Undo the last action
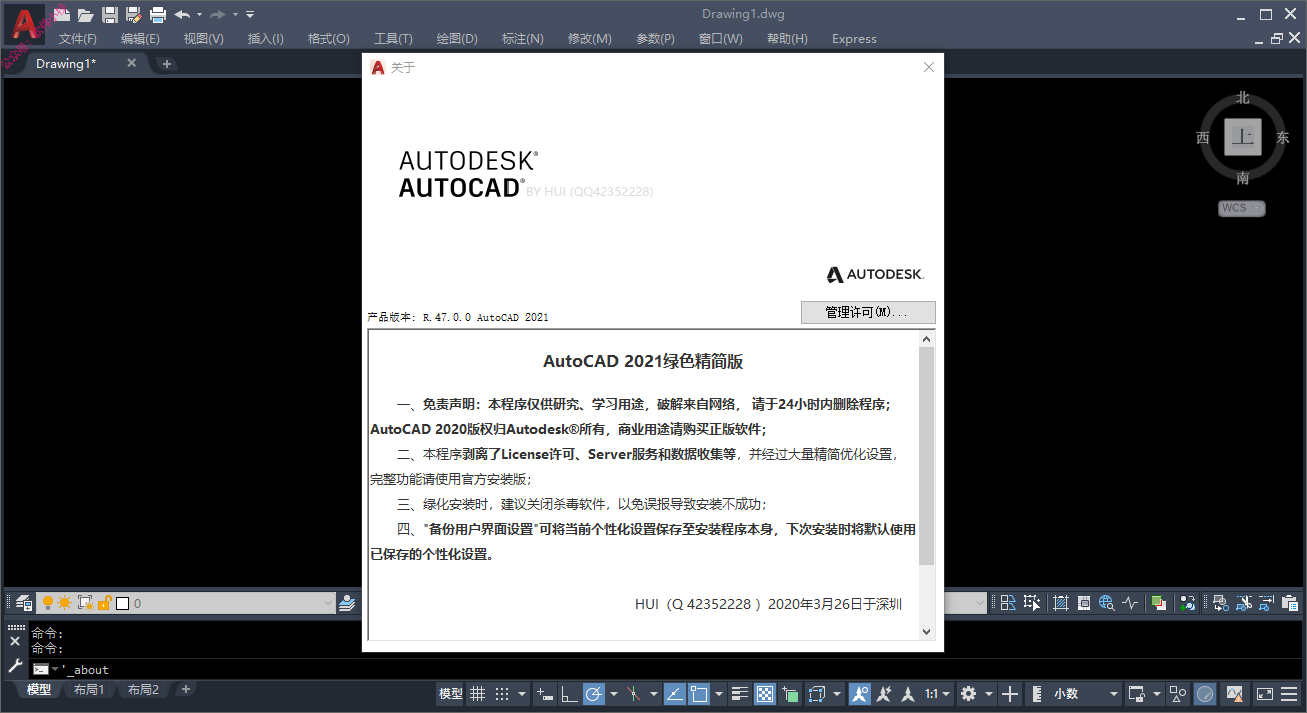Viewport: 1307px width, 713px height. (x=182, y=14)
